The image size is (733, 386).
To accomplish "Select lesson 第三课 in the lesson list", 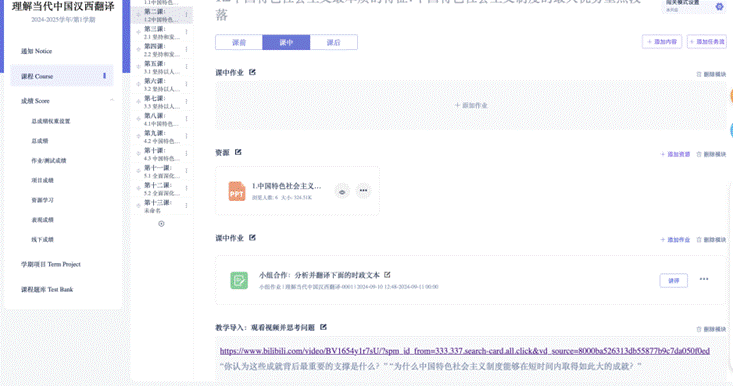I will [161, 33].
